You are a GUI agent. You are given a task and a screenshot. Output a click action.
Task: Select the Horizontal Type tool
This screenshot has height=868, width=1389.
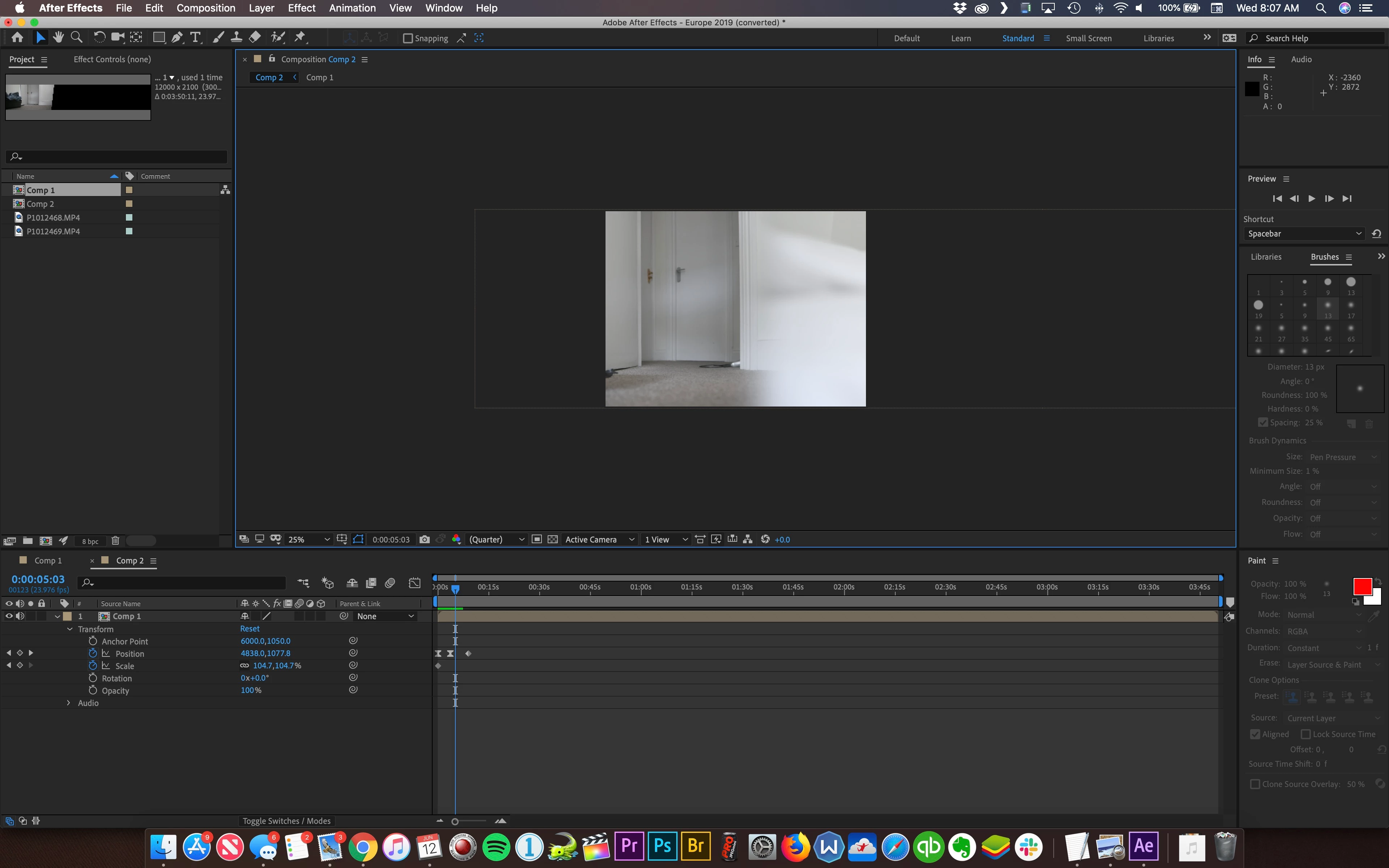[x=195, y=38]
